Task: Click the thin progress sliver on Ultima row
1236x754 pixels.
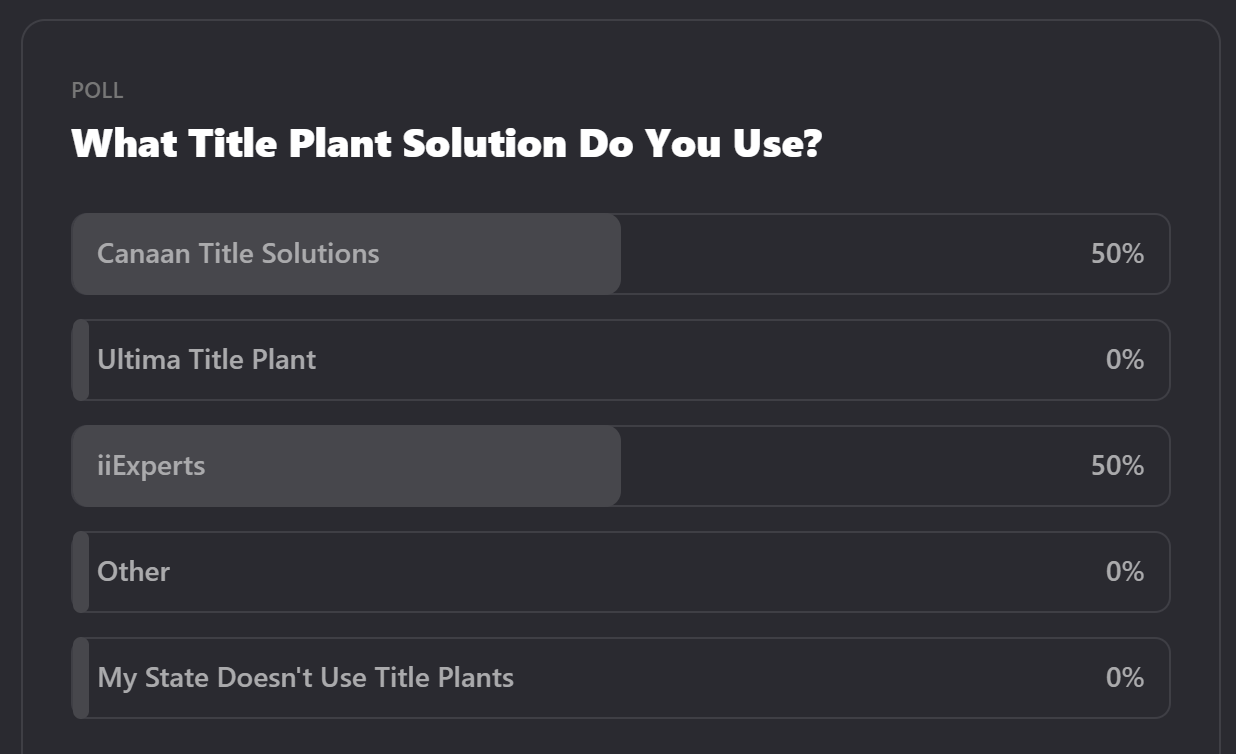Action: point(81,360)
